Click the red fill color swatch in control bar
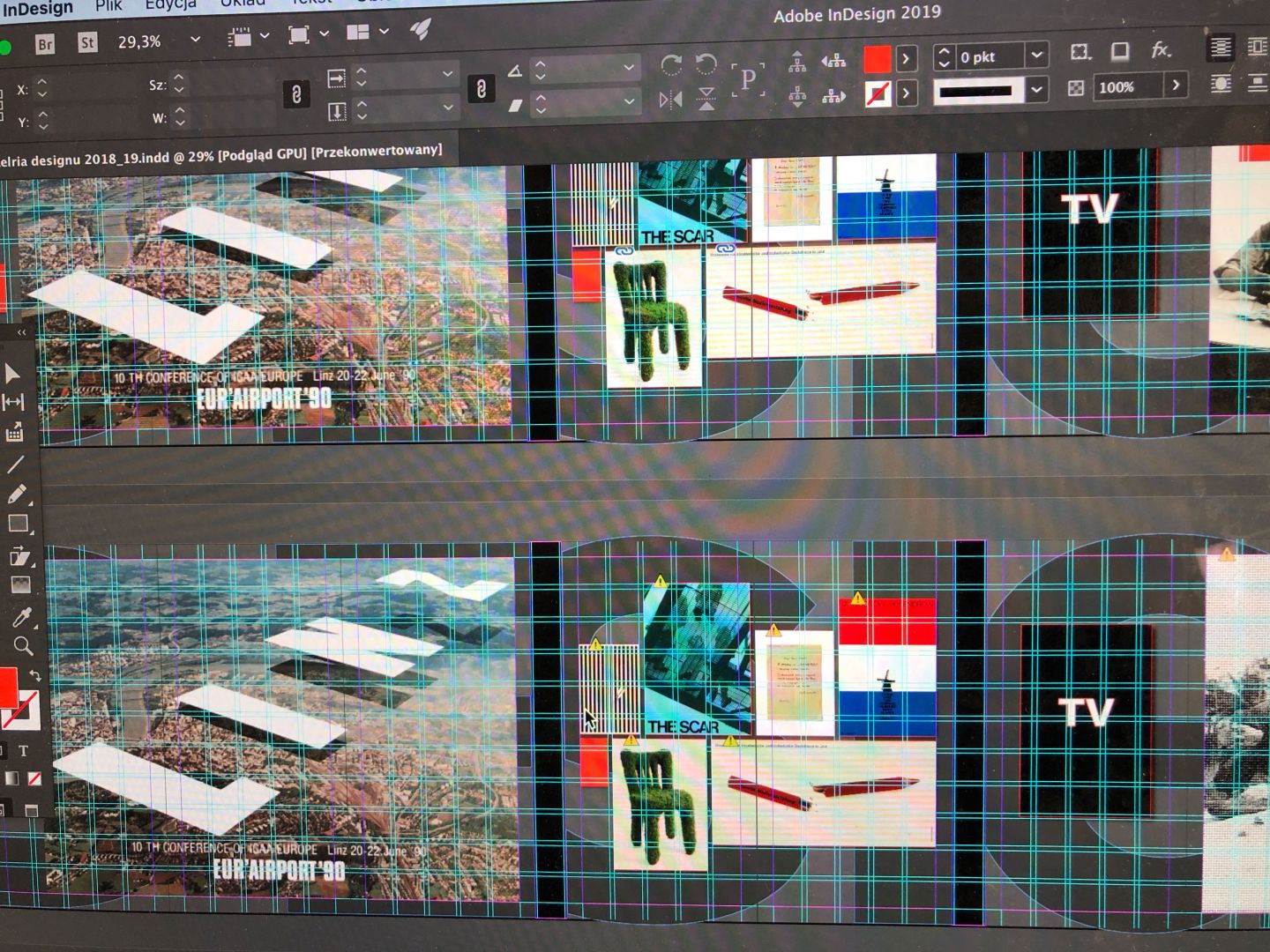This screenshot has height=952, width=1270. [877, 59]
